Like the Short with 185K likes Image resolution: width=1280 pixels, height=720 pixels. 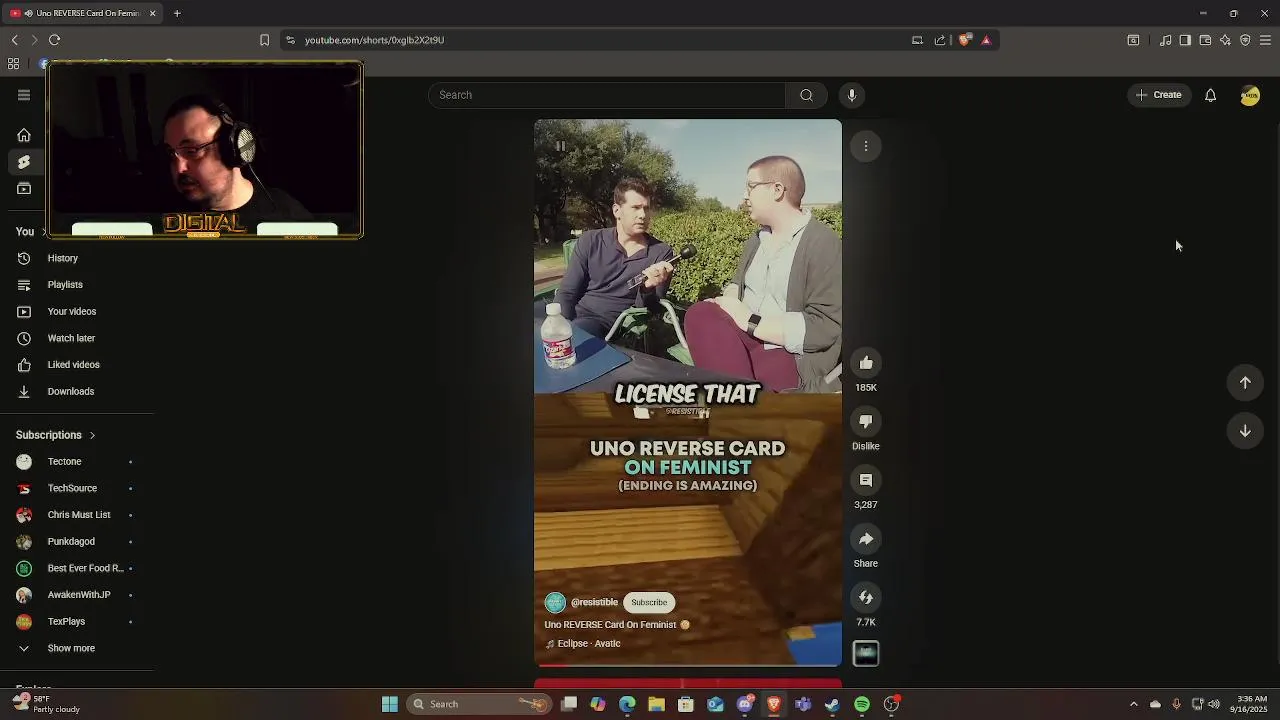click(x=866, y=363)
